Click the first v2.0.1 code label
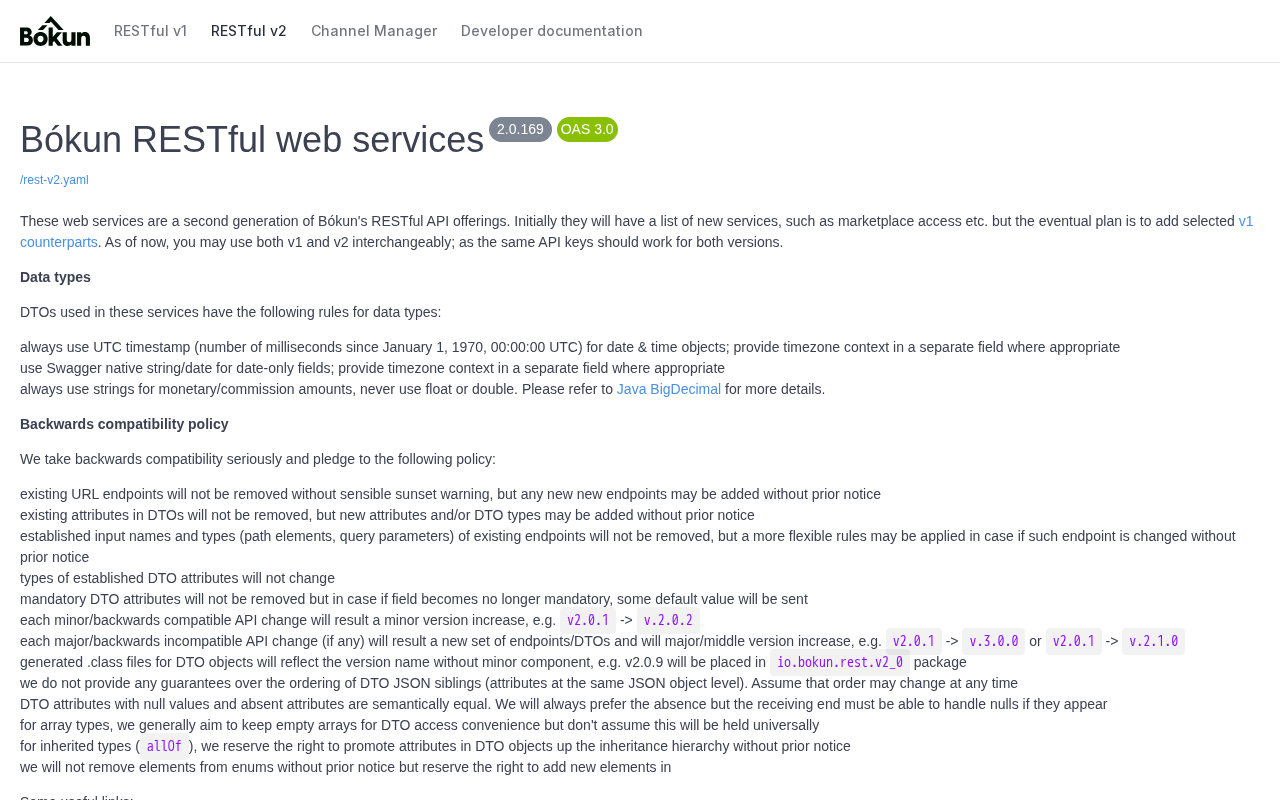This screenshot has height=800, width=1280. [x=588, y=620]
